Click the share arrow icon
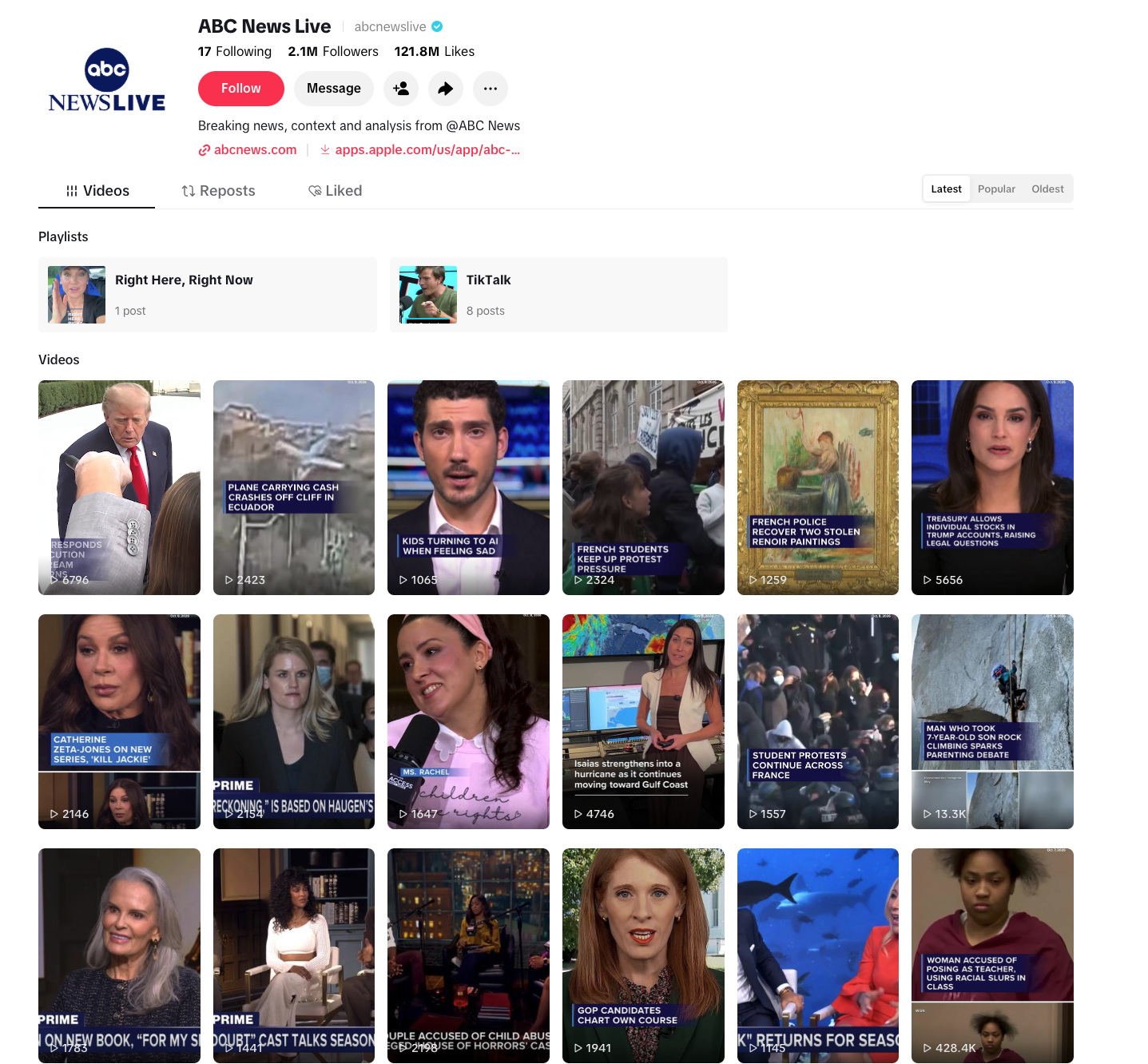 pos(446,89)
